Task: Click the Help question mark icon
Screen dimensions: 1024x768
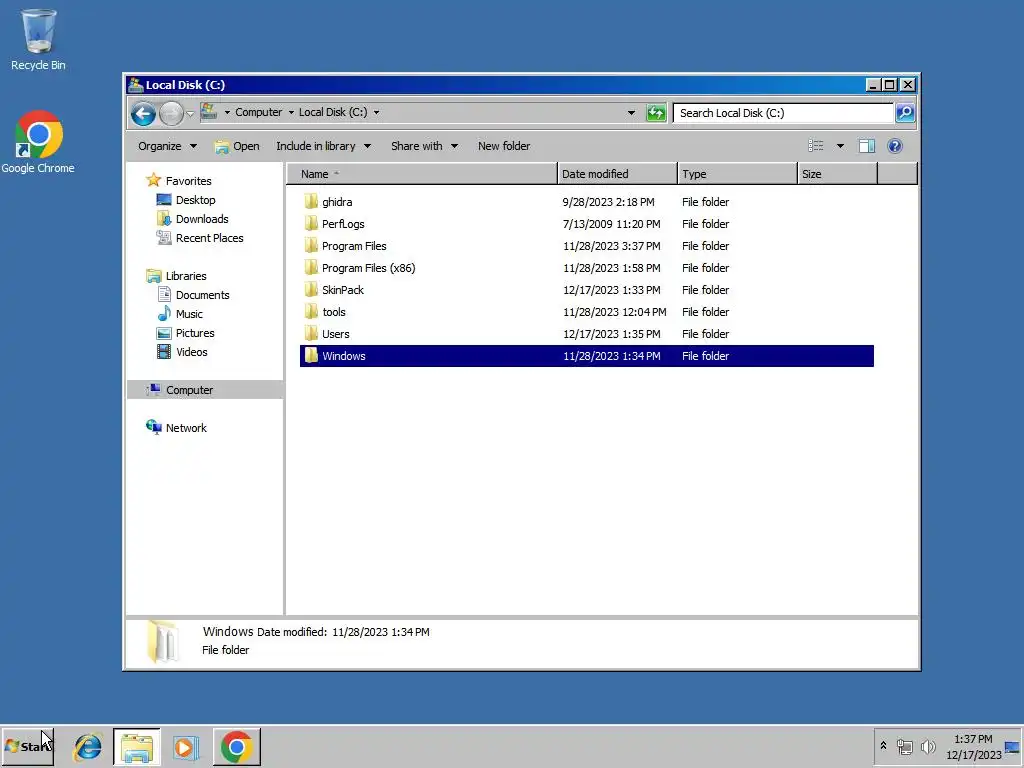Action: tap(895, 146)
